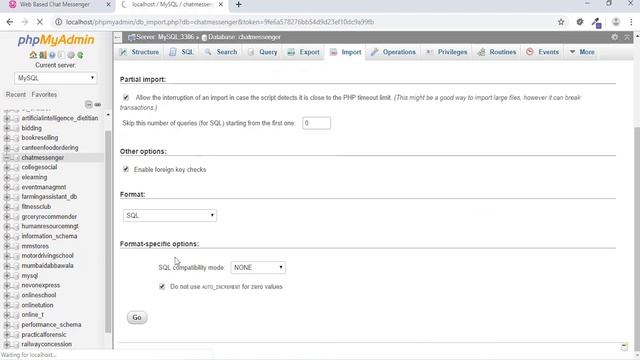
Task: Select the performance_schema database in tree
Action: tap(51, 324)
